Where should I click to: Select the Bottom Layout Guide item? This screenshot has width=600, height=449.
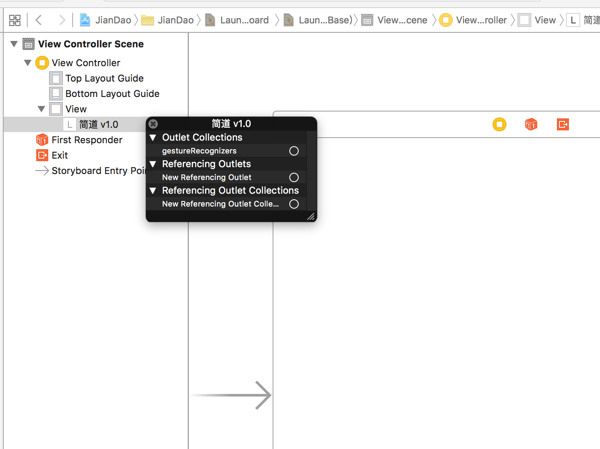point(111,94)
